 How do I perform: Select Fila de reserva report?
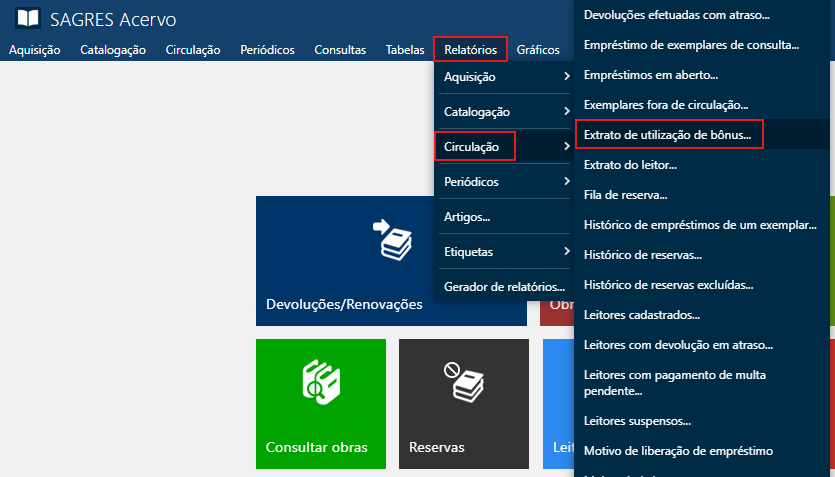[625, 194]
